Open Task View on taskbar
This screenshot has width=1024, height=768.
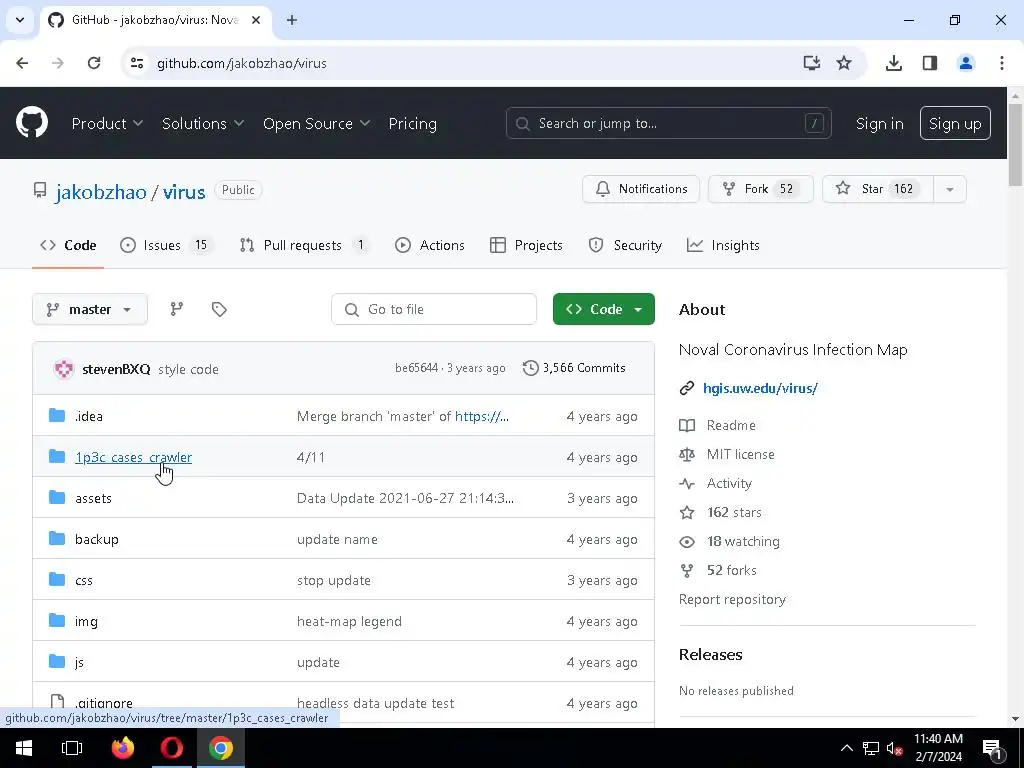(72, 748)
